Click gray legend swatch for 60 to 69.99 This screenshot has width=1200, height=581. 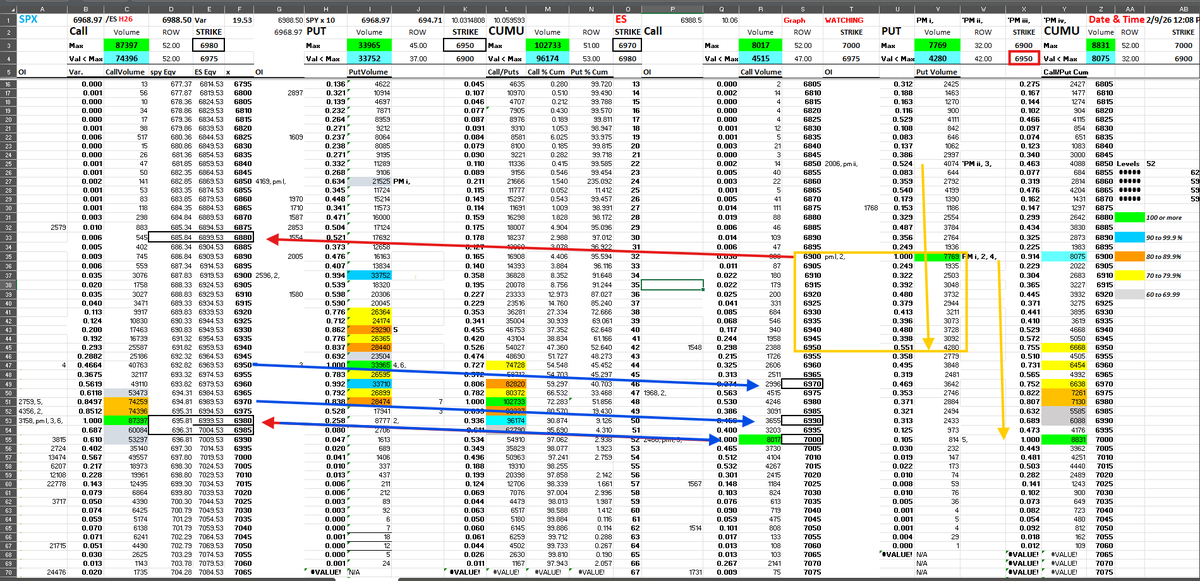click(1129, 295)
